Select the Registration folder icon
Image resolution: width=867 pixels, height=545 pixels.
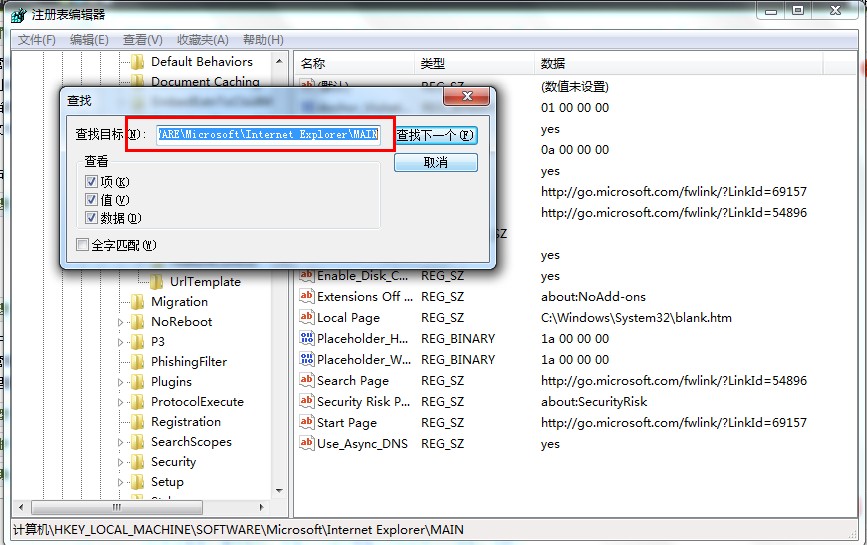137,422
